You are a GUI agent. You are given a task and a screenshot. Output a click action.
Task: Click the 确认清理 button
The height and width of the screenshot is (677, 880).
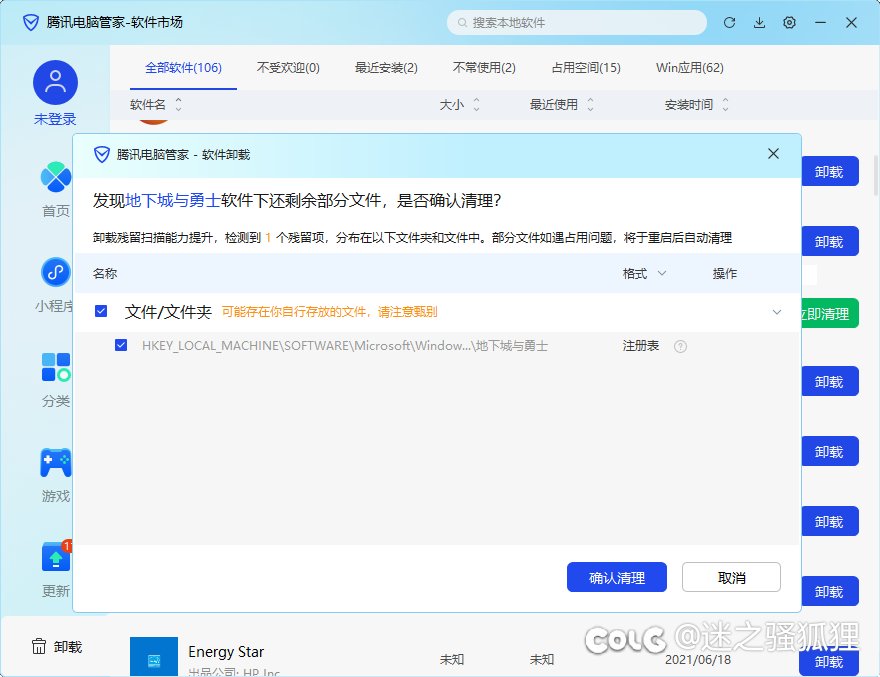[617, 577]
